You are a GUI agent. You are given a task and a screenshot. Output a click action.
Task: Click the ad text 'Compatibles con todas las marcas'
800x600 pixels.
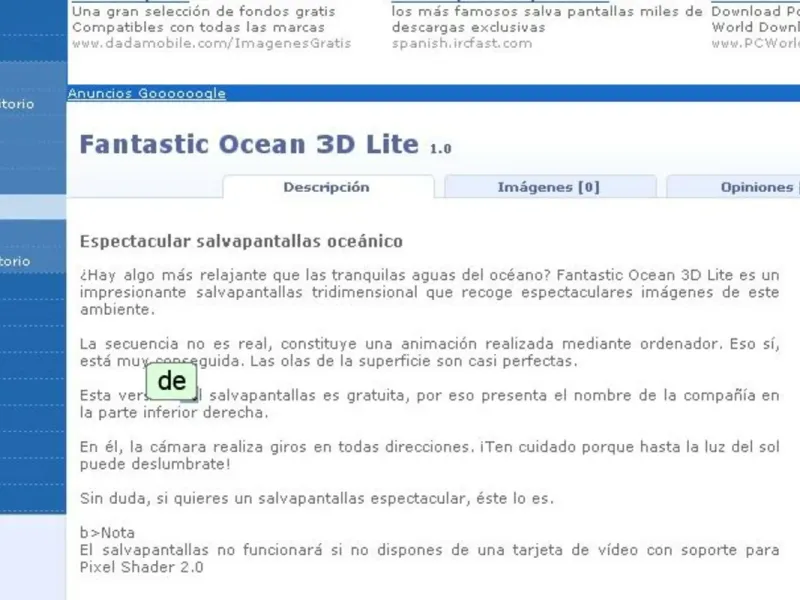[x=198, y=28]
